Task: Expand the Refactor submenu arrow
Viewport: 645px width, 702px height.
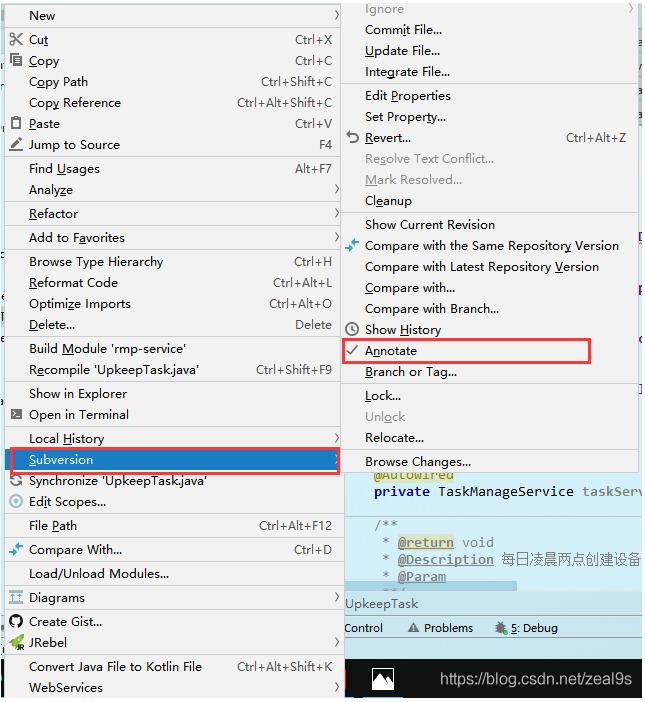Action: (337, 214)
